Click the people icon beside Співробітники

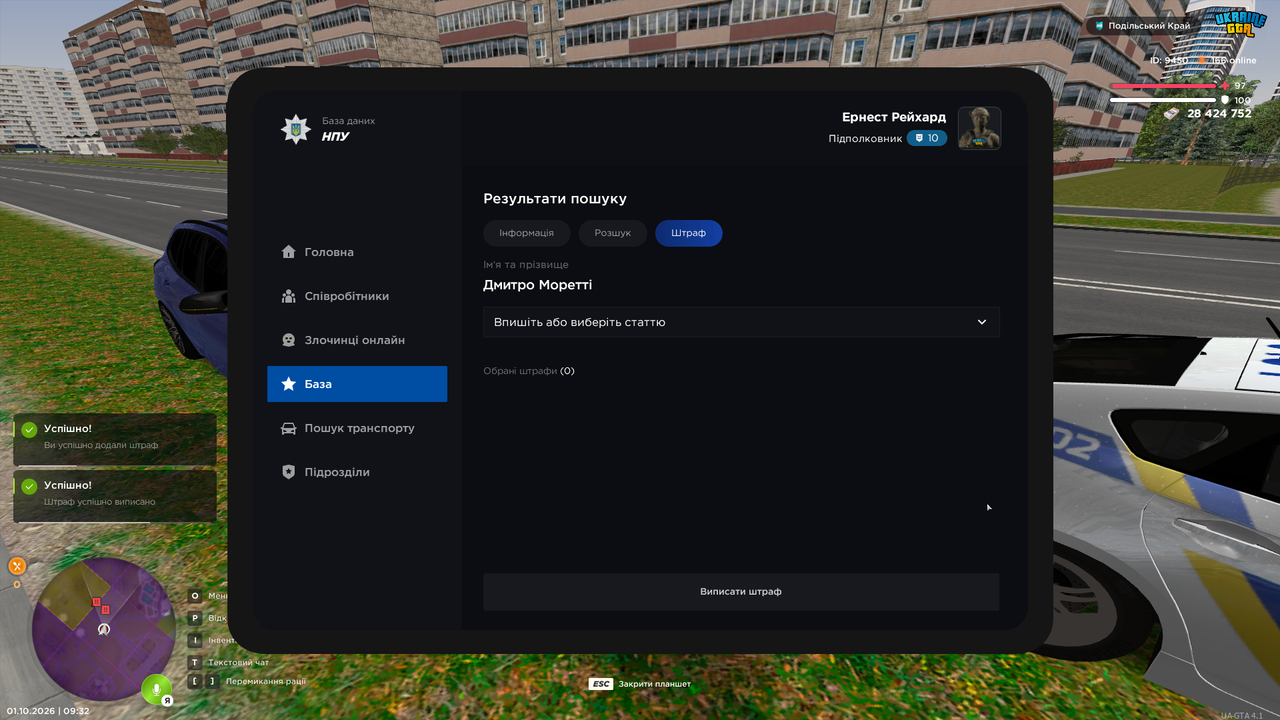289,296
